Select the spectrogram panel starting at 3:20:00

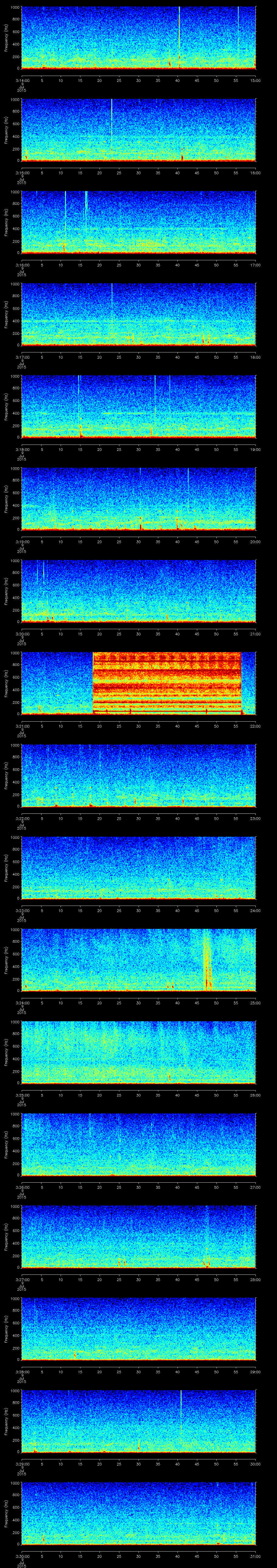(x=138, y=591)
